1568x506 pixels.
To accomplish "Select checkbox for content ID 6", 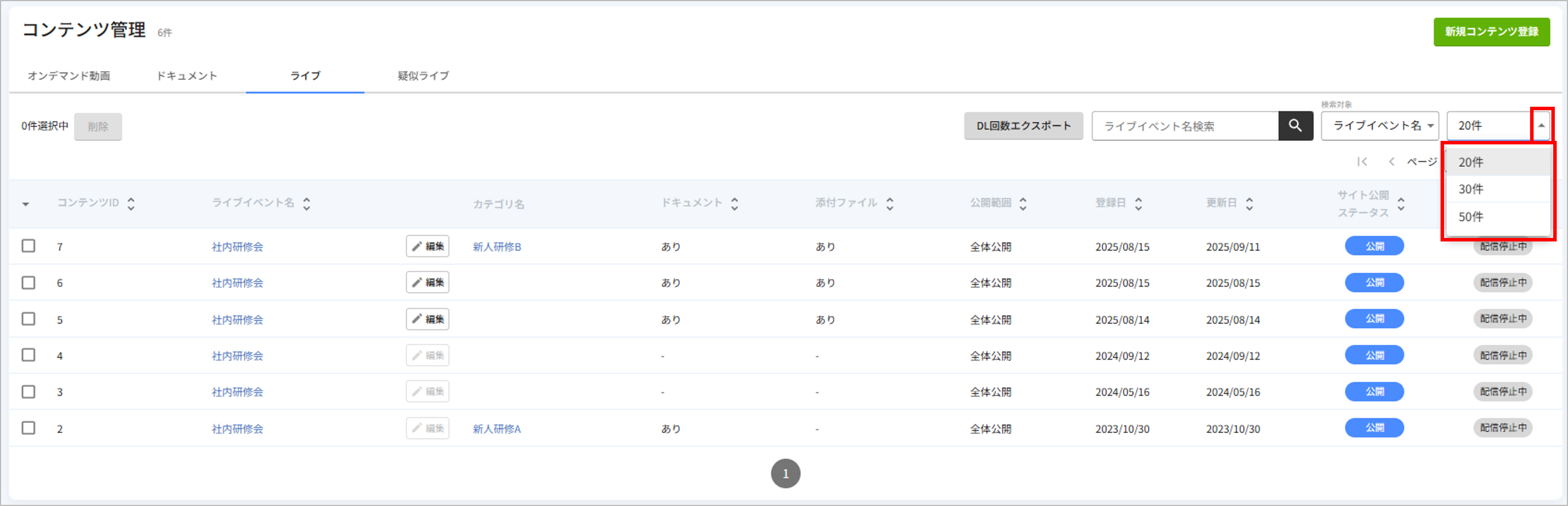I will point(28,283).
